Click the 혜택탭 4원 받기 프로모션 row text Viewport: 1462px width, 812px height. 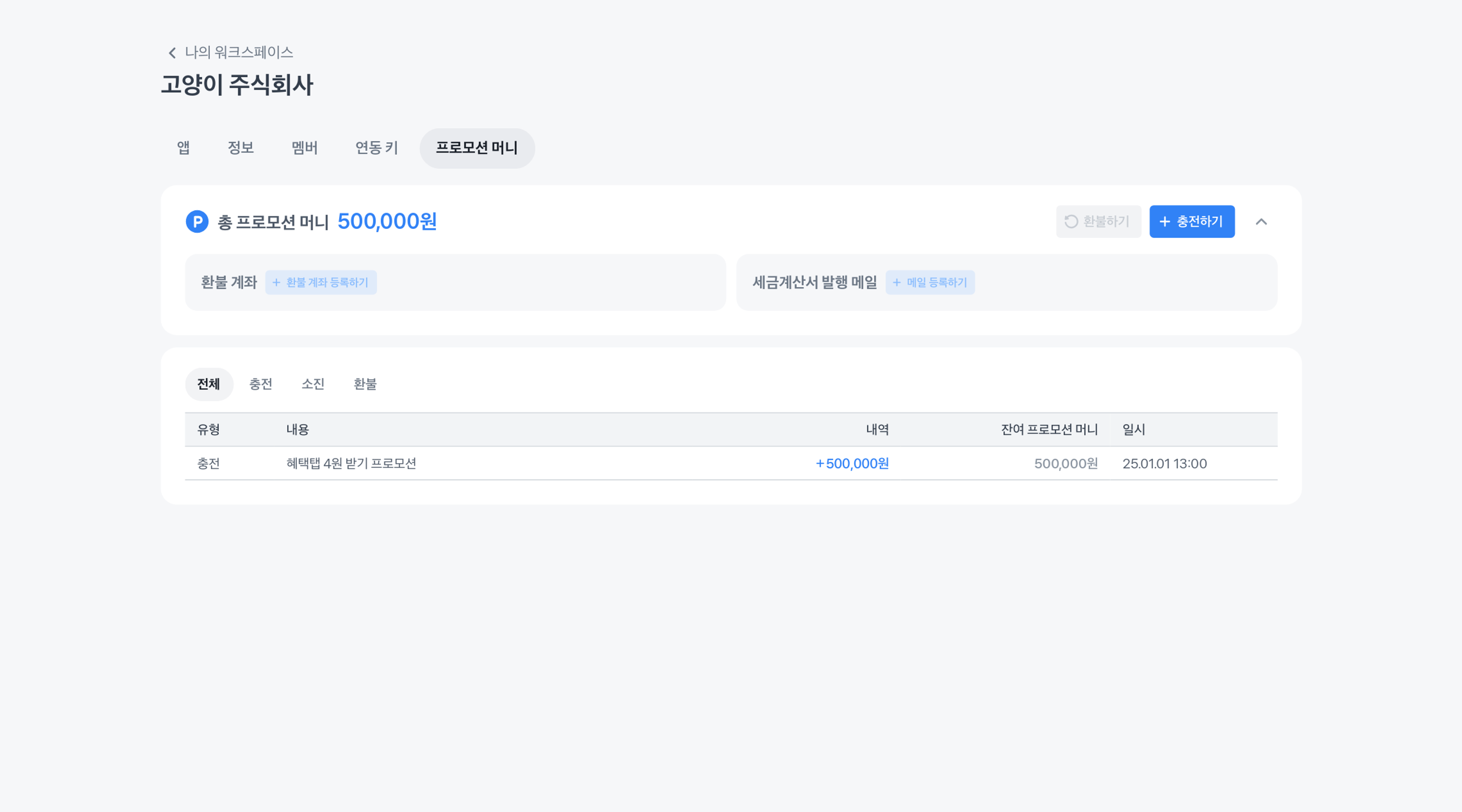(351, 463)
